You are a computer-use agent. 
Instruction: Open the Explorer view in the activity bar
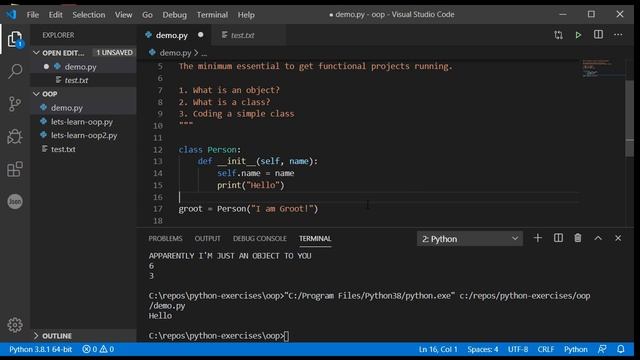(x=15, y=39)
